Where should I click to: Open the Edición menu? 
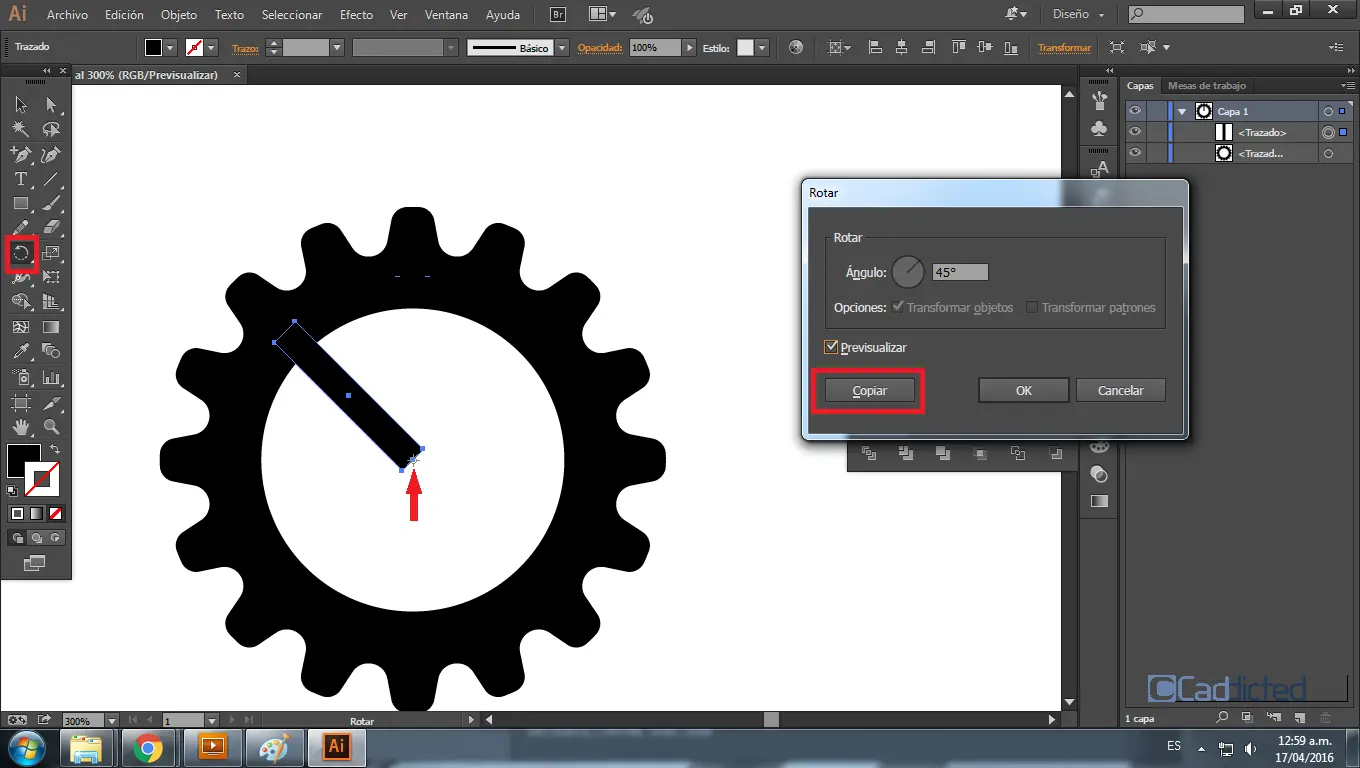point(124,15)
